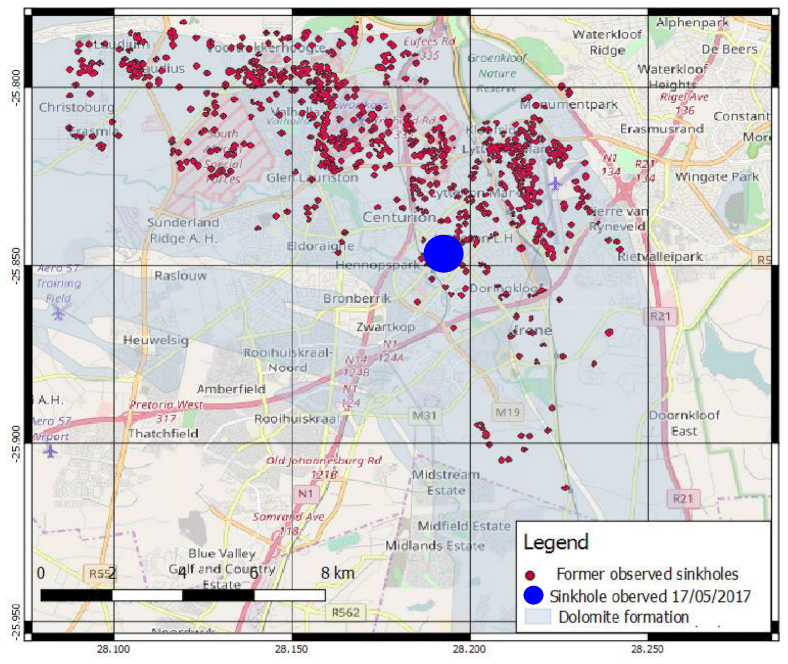788x664 pixels.
Task: Click the Dolomite formation color swatch
Action: pos(539,617)
